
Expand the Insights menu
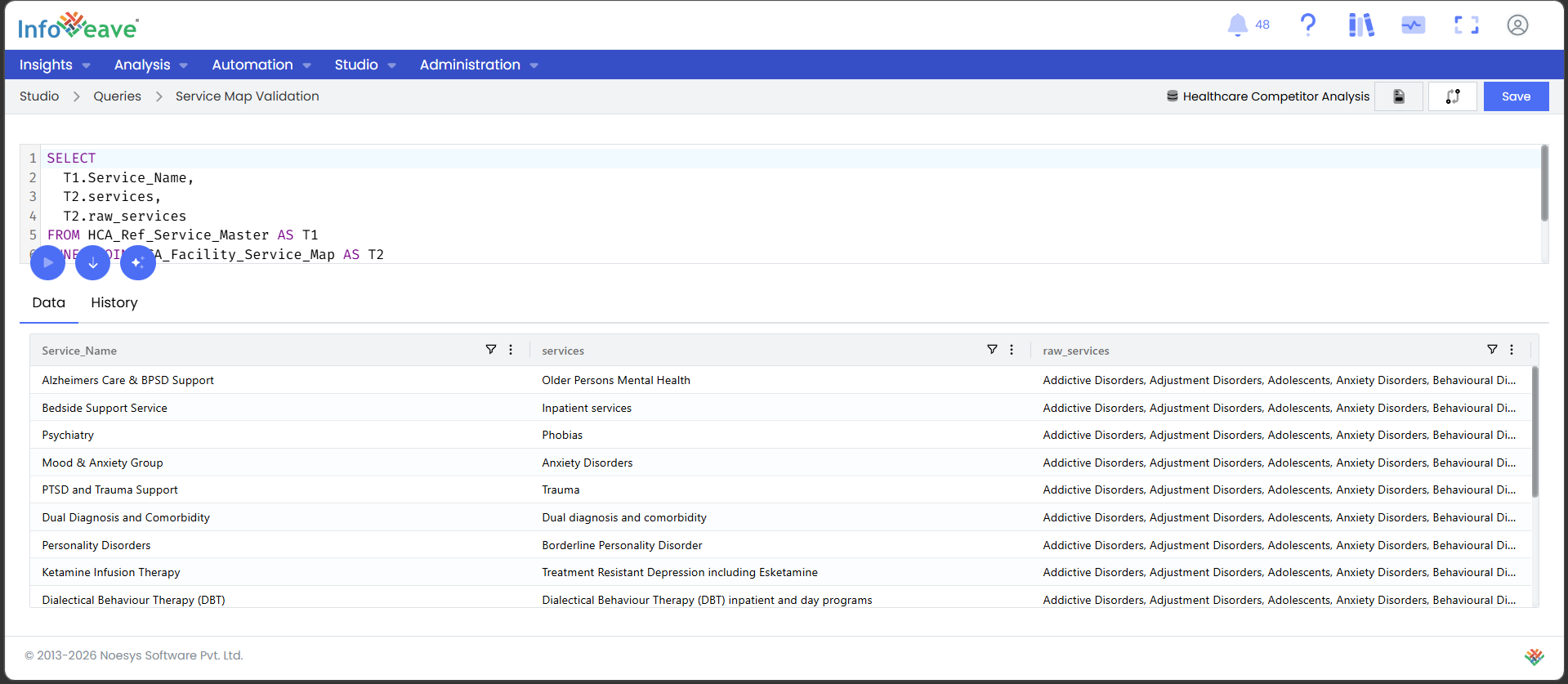point(55,65)
